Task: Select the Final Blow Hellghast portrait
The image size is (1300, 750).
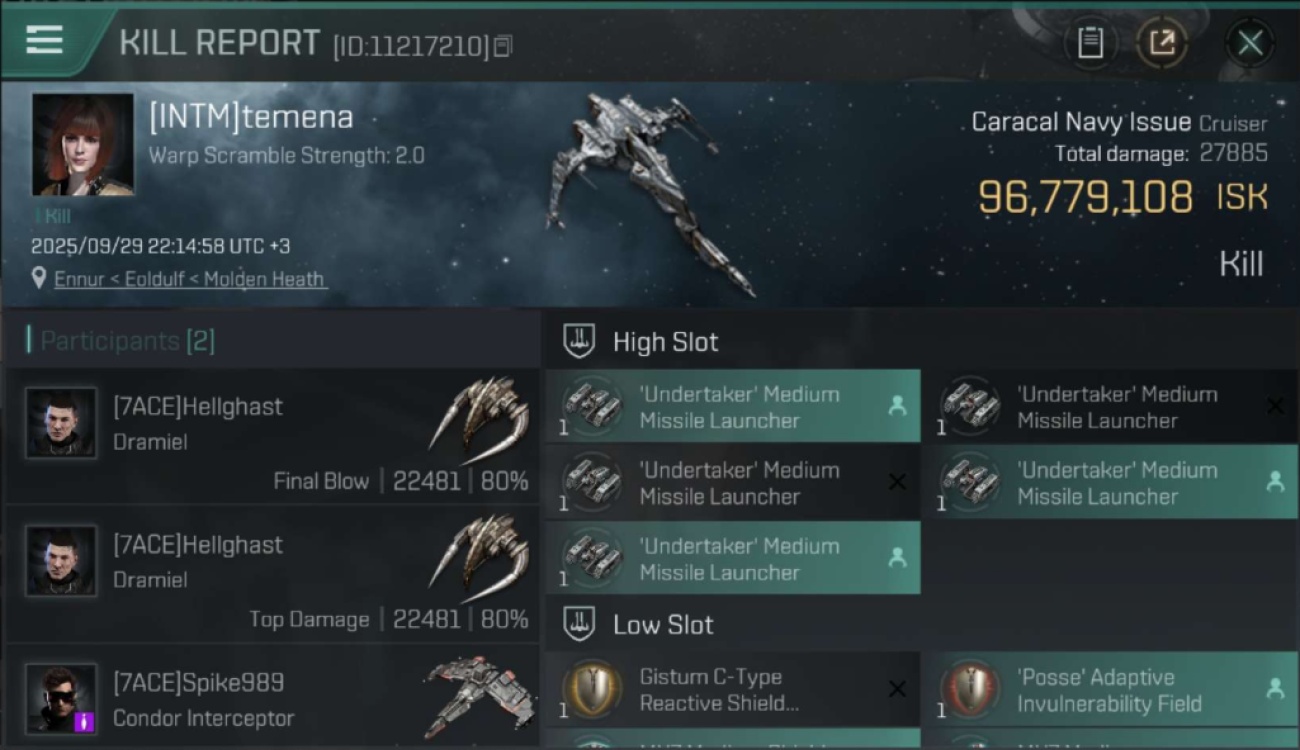Action: (61, 423)
